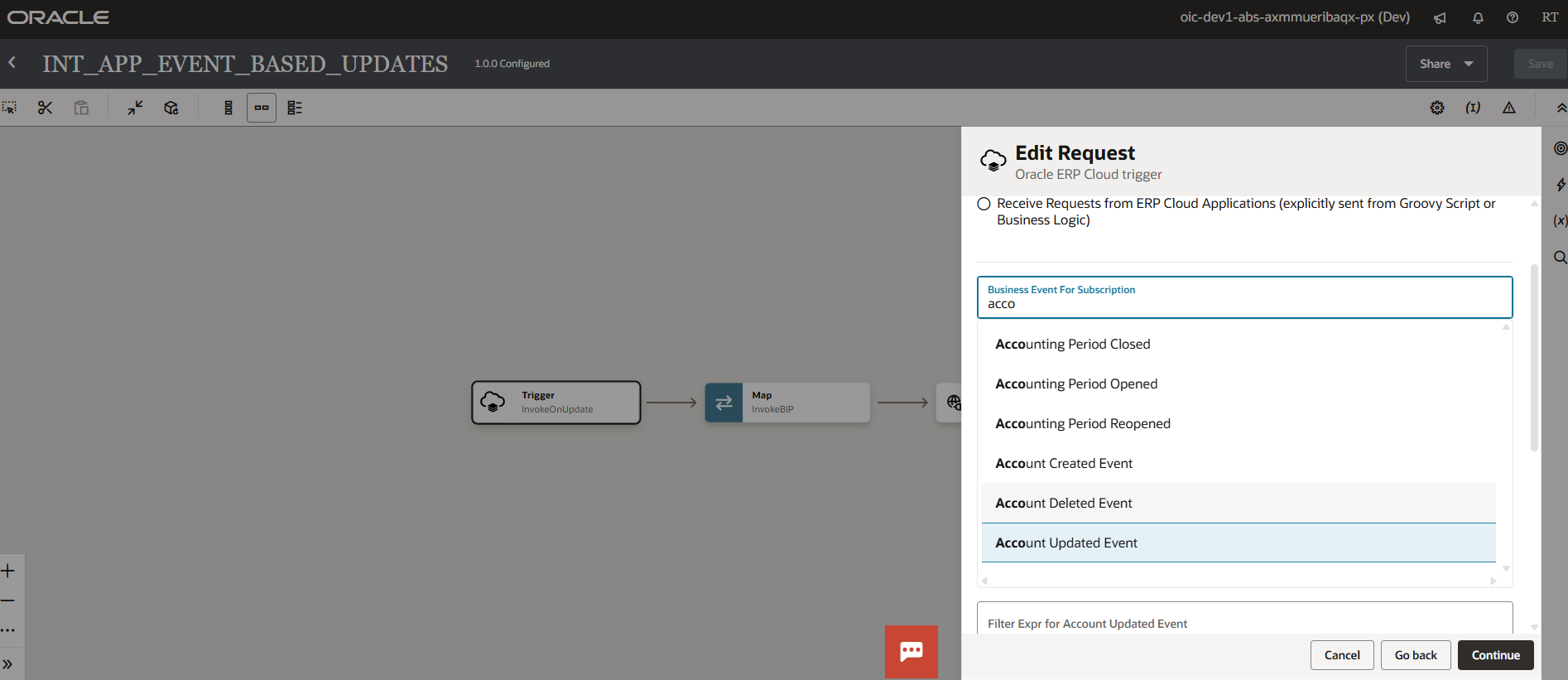The width and height of the screenshot is (1568, 680).
Task: Click the double-chevron collapse icon at toolbar right
Action: click(x=1561, y=108)
